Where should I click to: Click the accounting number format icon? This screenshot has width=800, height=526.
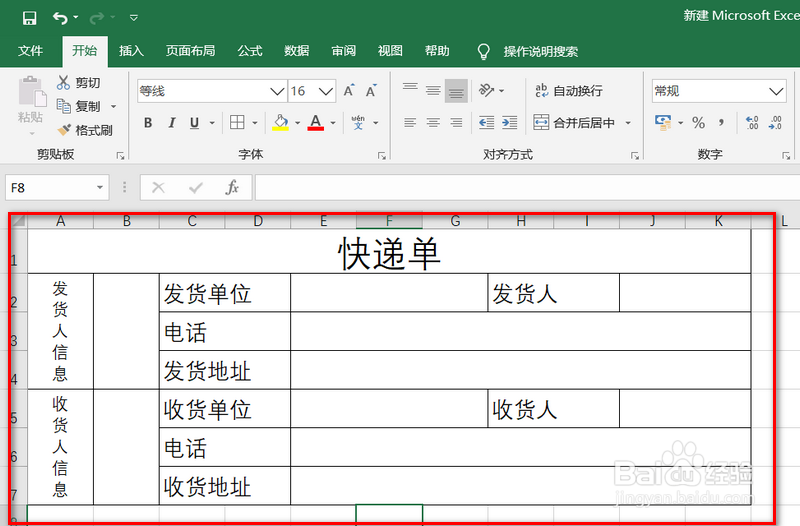(x=663, y=122)
